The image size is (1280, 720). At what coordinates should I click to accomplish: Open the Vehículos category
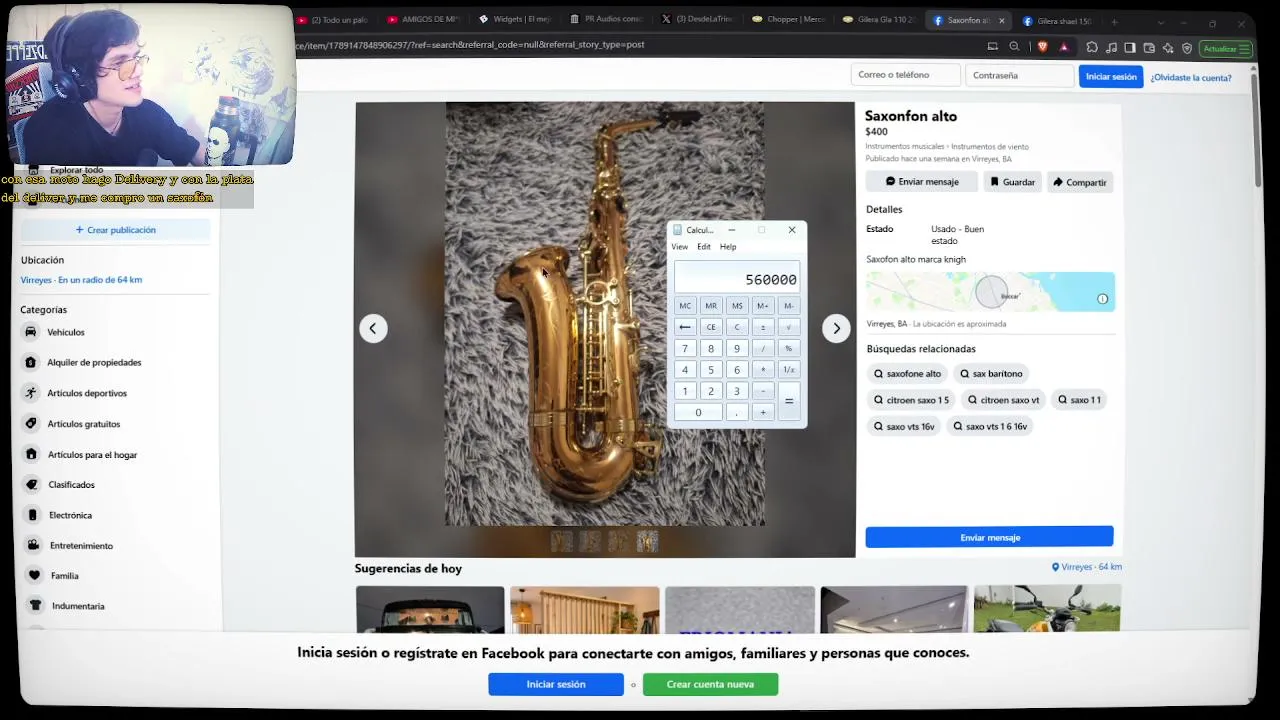66,332
